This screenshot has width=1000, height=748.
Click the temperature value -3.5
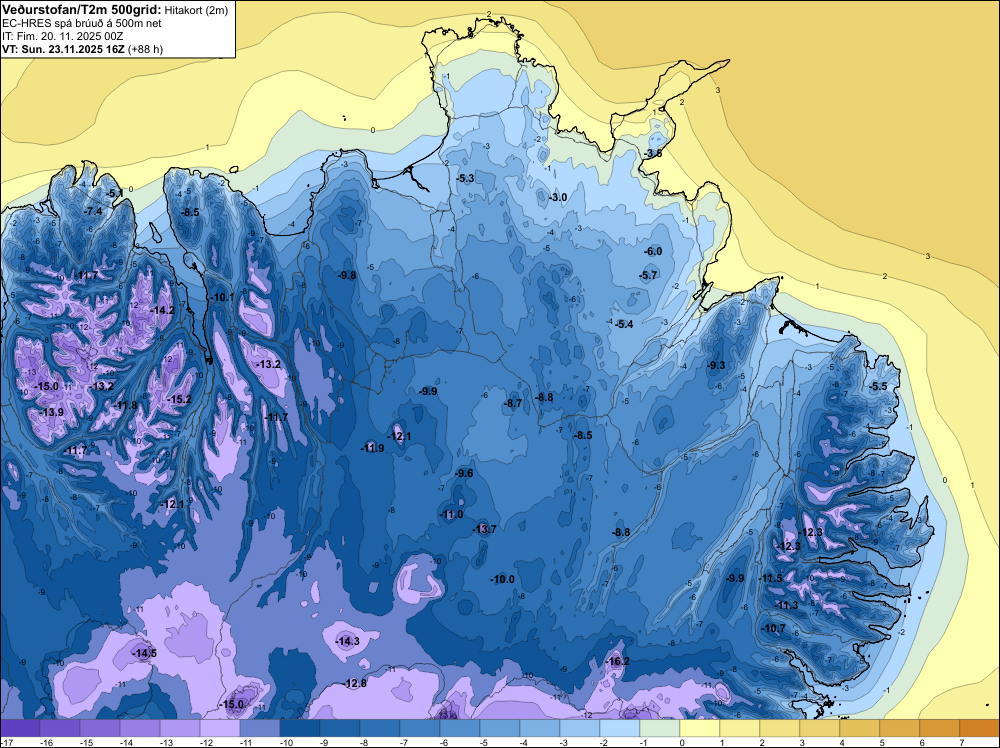[x=652, y=154]
